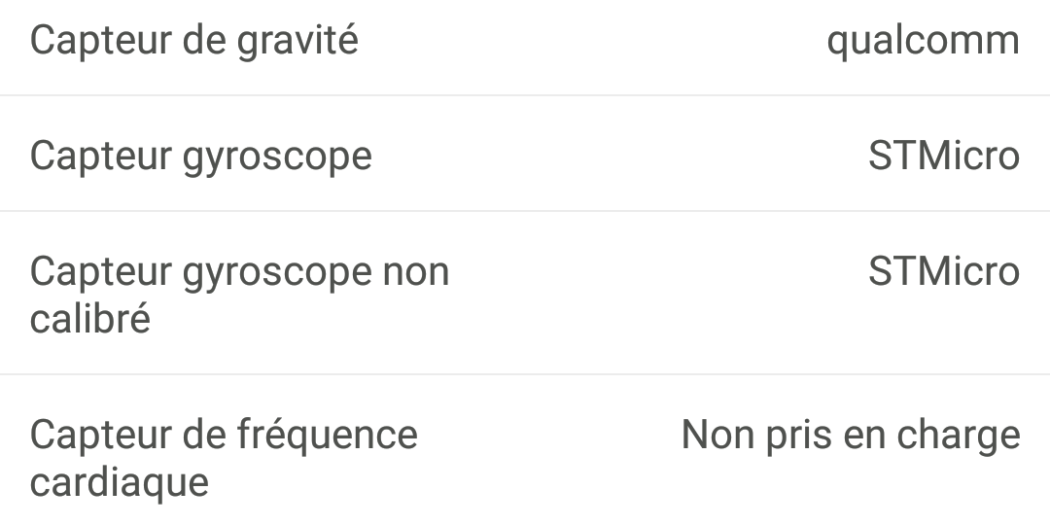The image size is (1050, 525).
Task: Tap the 'Capteur de gravité' label
Action: 194,42
